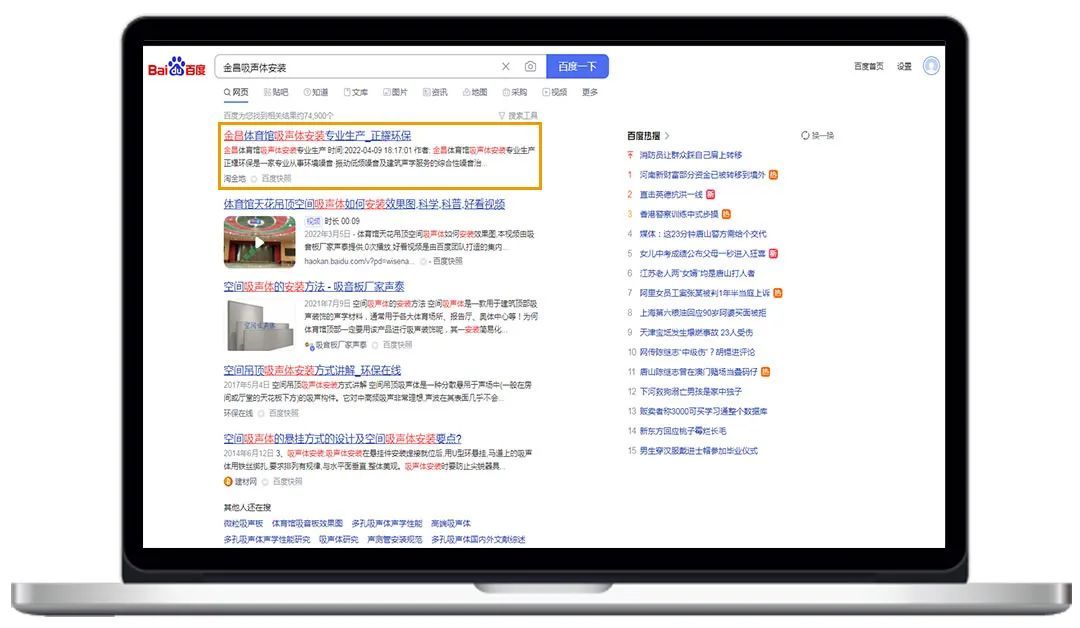Switch to the 图片 tab

395,92
